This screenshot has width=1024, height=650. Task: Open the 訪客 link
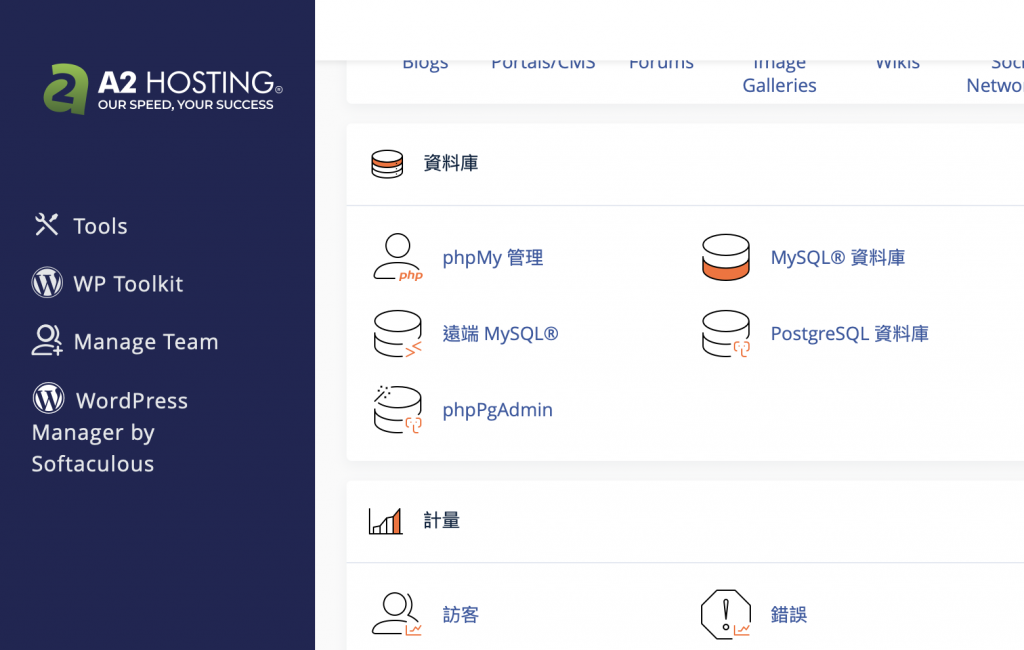pyautogui.click(x=461, y=615)
